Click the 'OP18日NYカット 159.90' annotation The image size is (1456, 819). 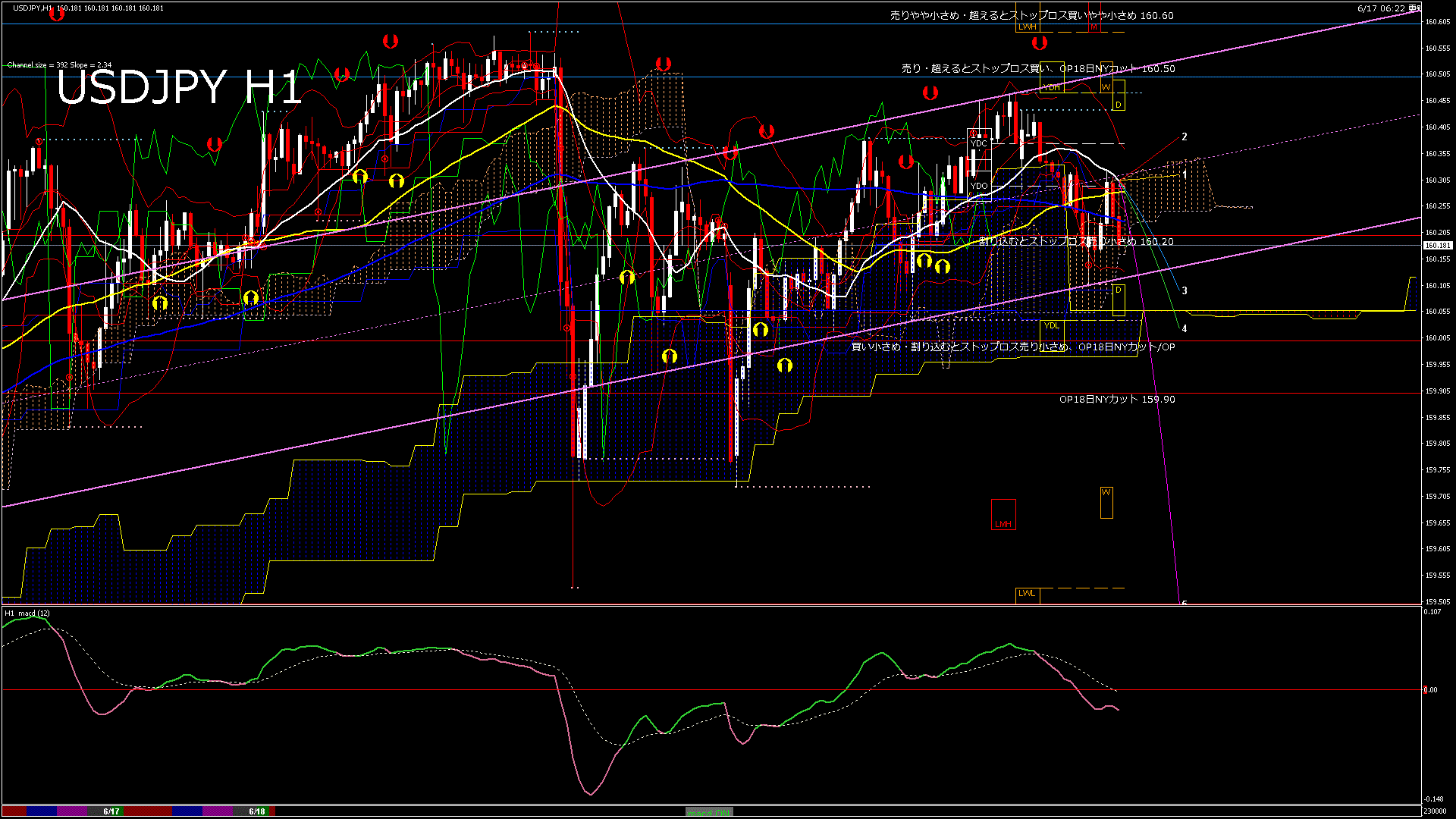point(1117,399)
